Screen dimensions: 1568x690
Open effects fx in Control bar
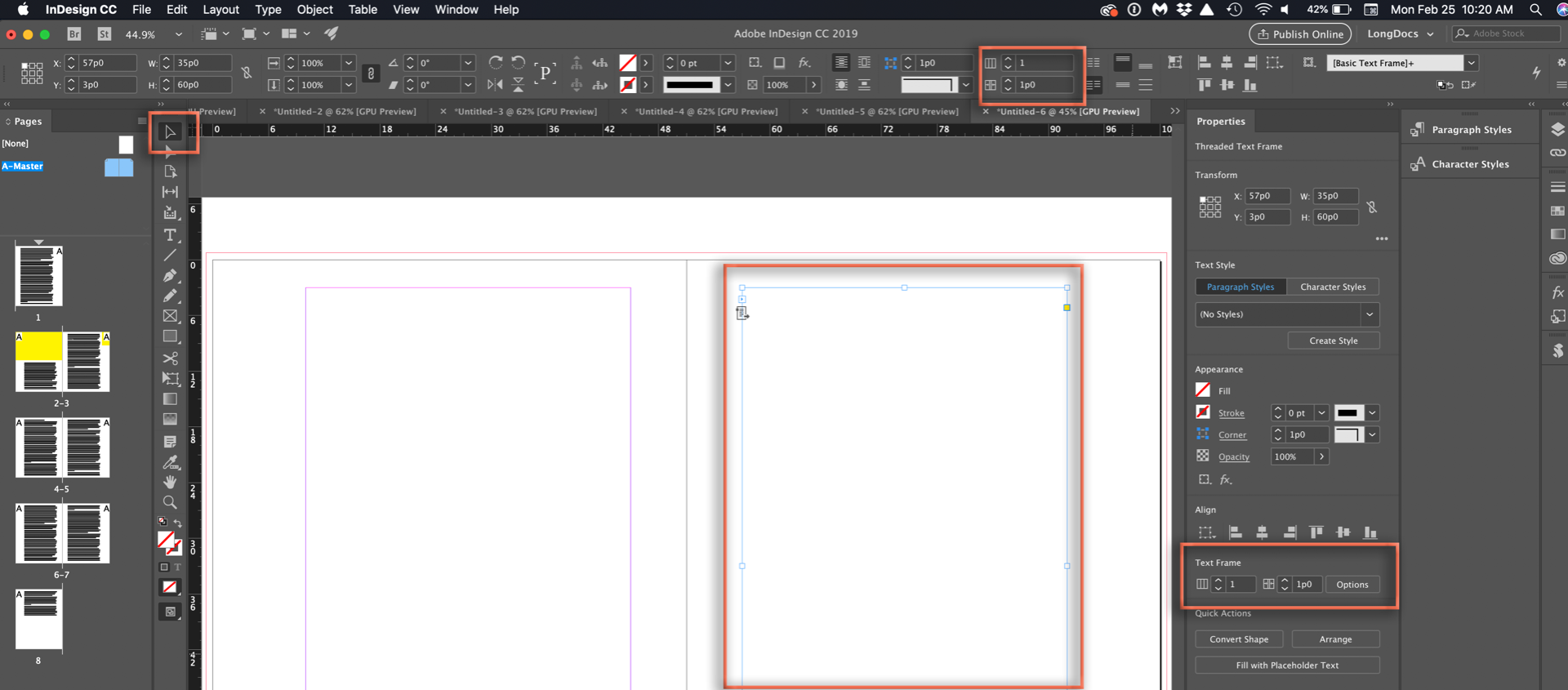804,63
